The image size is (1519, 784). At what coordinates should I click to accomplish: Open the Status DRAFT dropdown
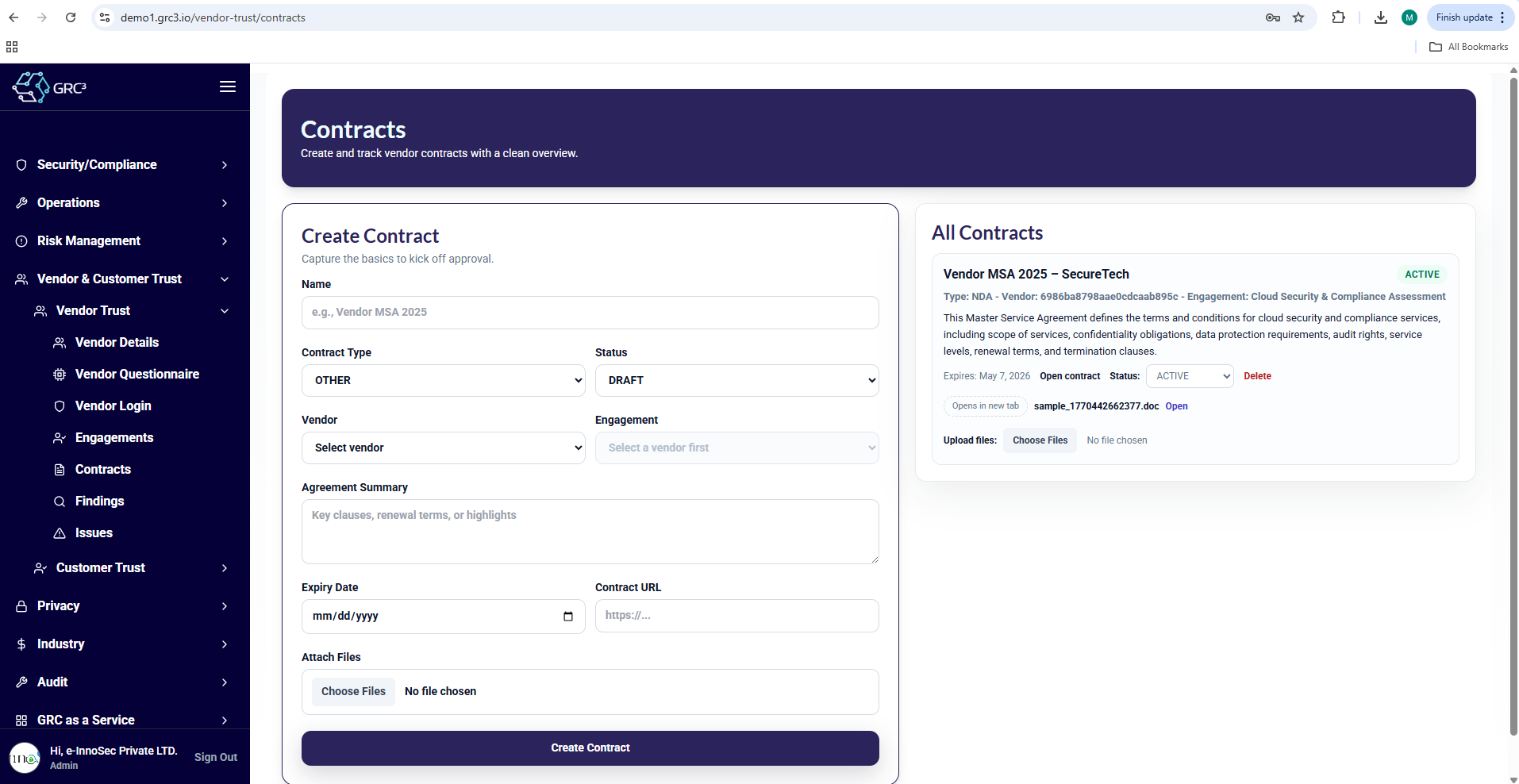(x=736, y=380)
